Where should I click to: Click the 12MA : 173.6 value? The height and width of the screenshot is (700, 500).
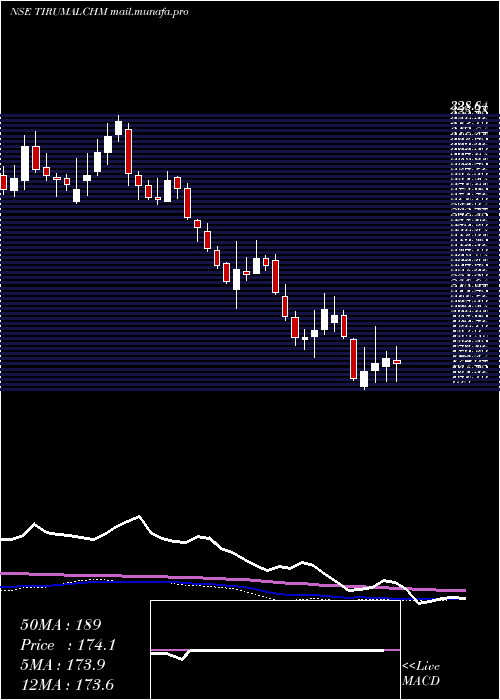[x=67, y=684]
